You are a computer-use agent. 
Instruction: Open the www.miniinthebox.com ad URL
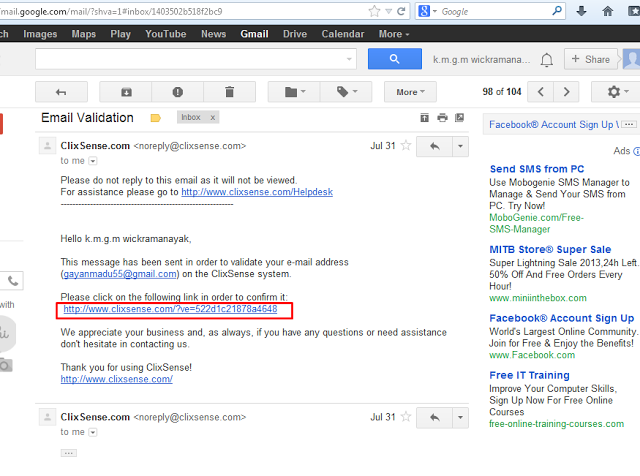click(x=538, y=298)
